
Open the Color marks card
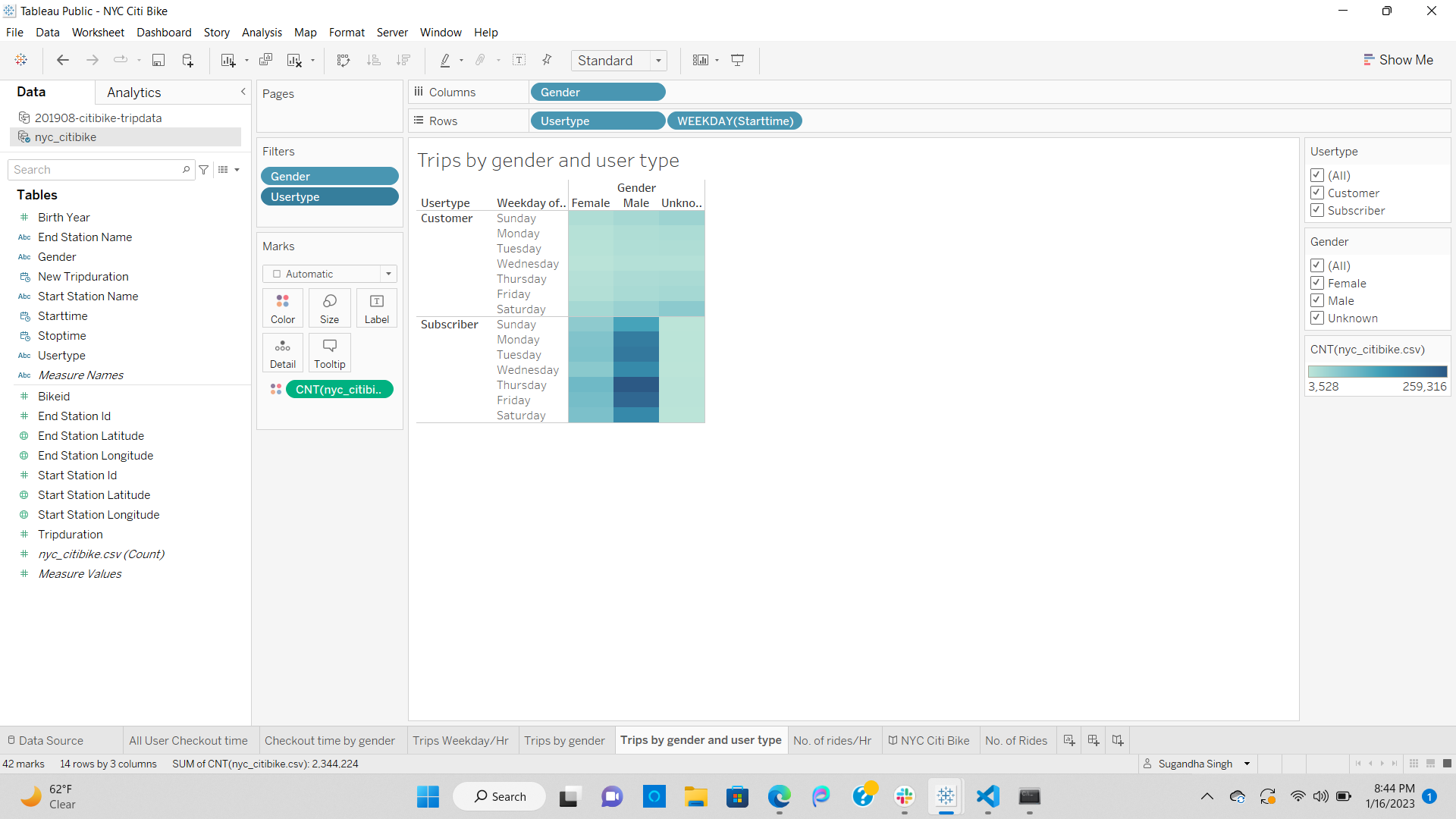coord(283,309)
